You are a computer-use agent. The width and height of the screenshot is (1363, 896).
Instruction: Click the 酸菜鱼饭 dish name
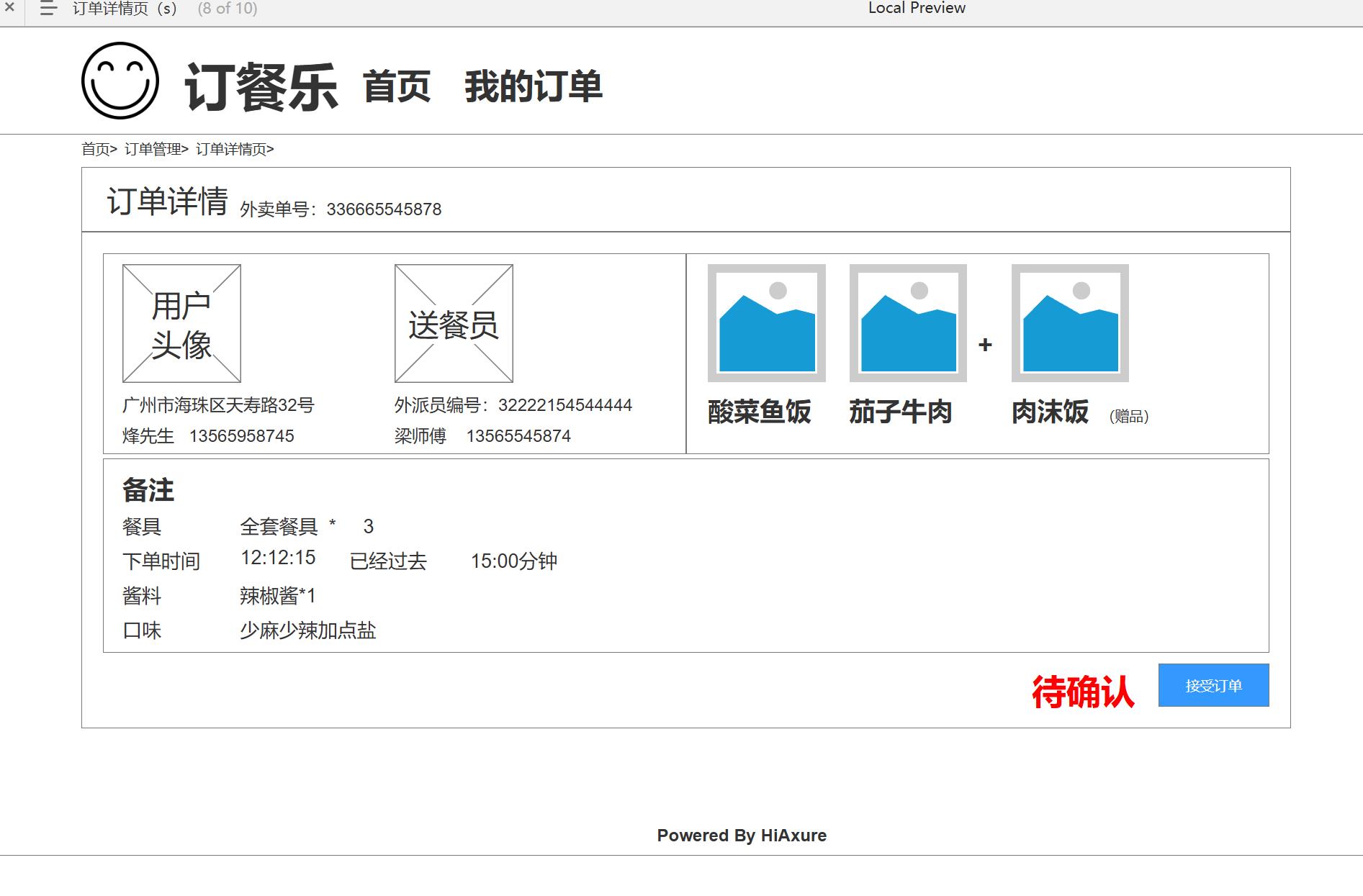[760, 412]
